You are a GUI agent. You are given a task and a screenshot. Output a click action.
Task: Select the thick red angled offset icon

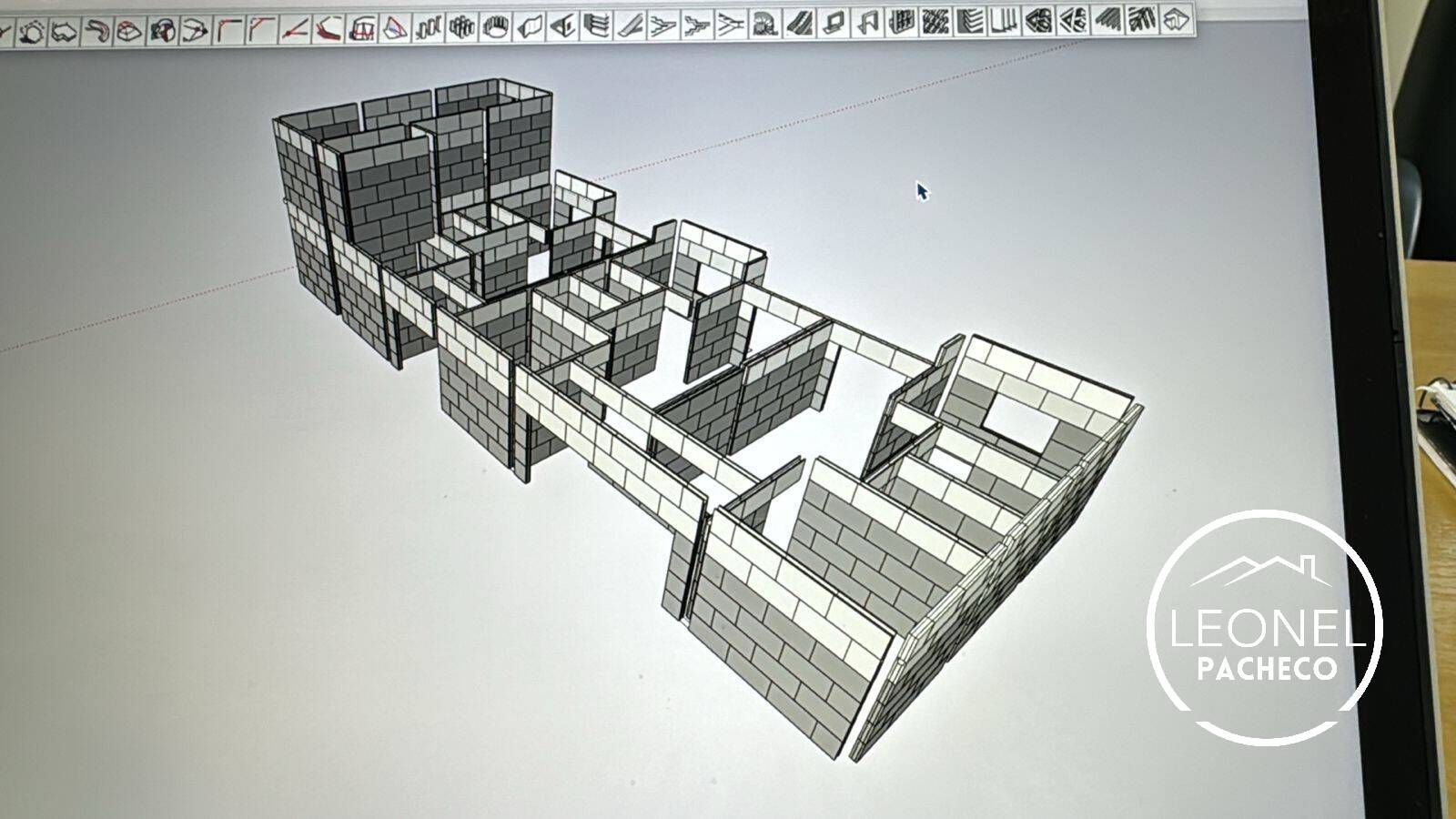point(328,30)
